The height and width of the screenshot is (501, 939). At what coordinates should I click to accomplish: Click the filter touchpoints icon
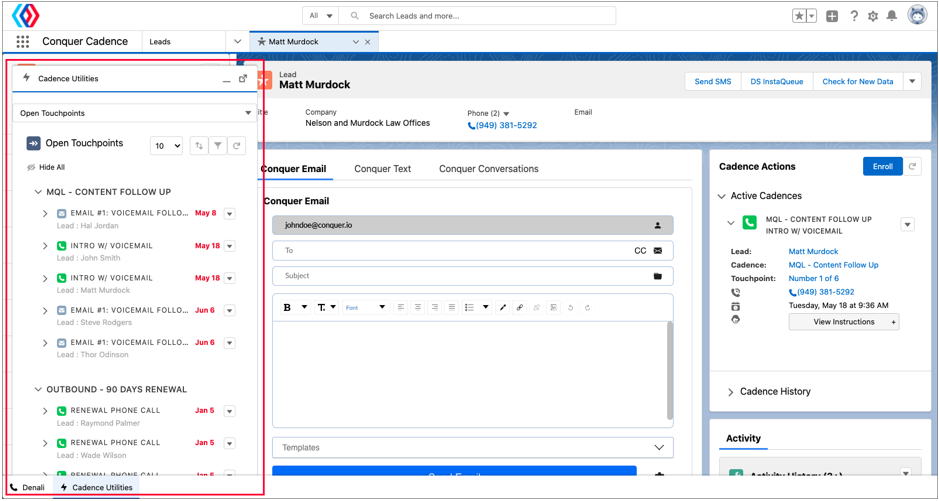(x=217, y=145)
